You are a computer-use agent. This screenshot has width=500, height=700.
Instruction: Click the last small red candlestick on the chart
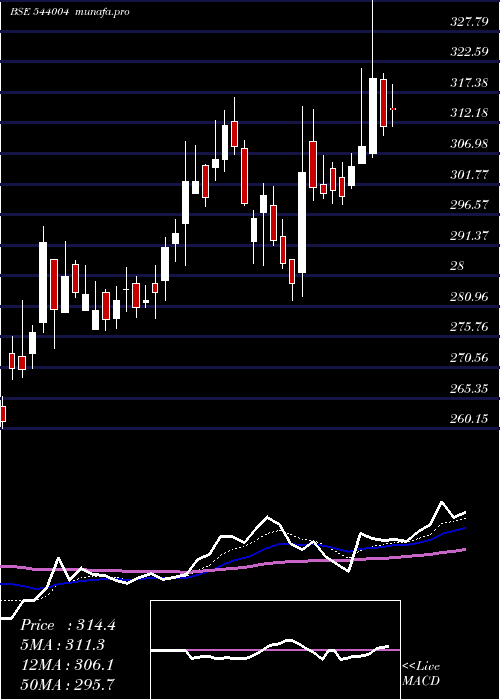tap(393, 108)
